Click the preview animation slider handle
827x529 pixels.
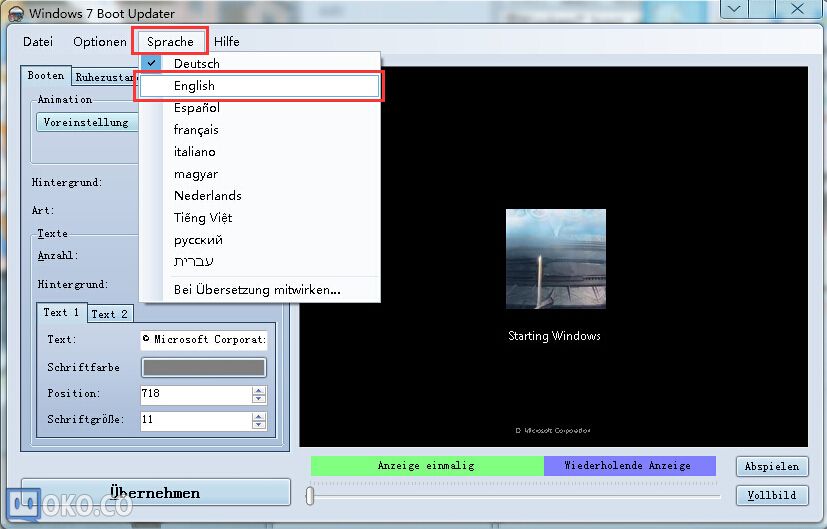pyautogui.click(x=310, y=495)
